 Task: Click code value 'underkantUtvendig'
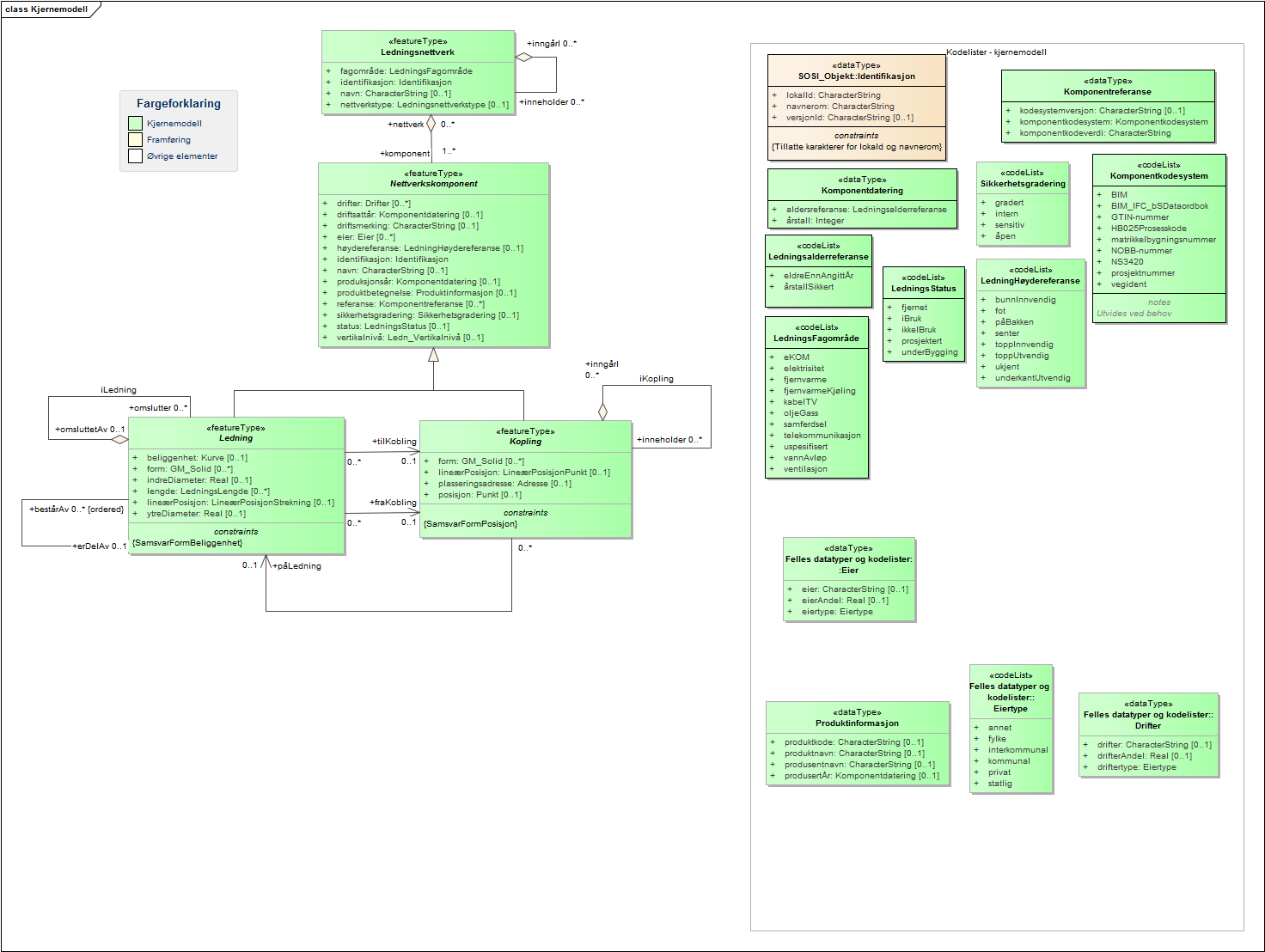(x=1033, y=378)
